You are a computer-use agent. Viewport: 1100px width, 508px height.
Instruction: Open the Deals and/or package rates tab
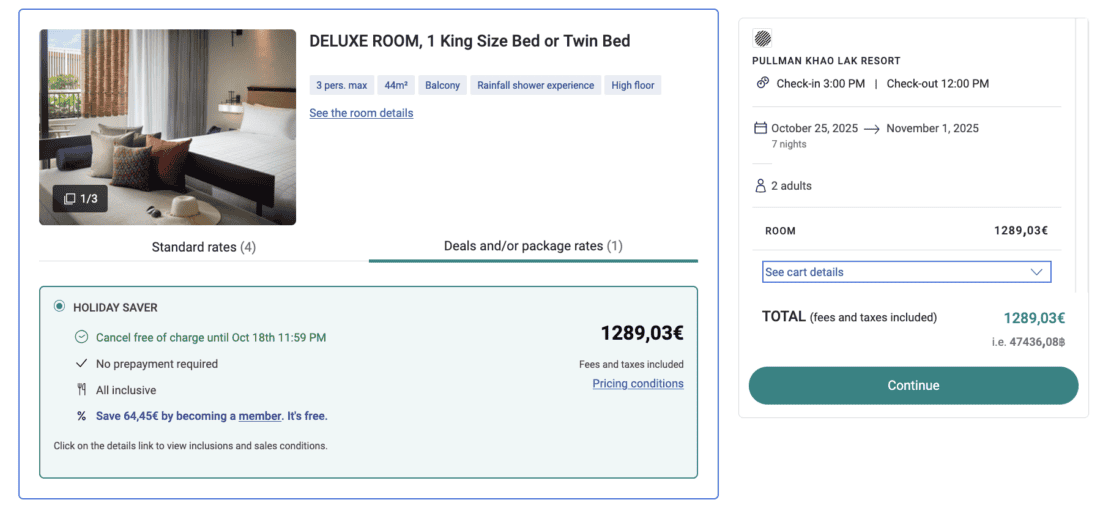(533, 246)
